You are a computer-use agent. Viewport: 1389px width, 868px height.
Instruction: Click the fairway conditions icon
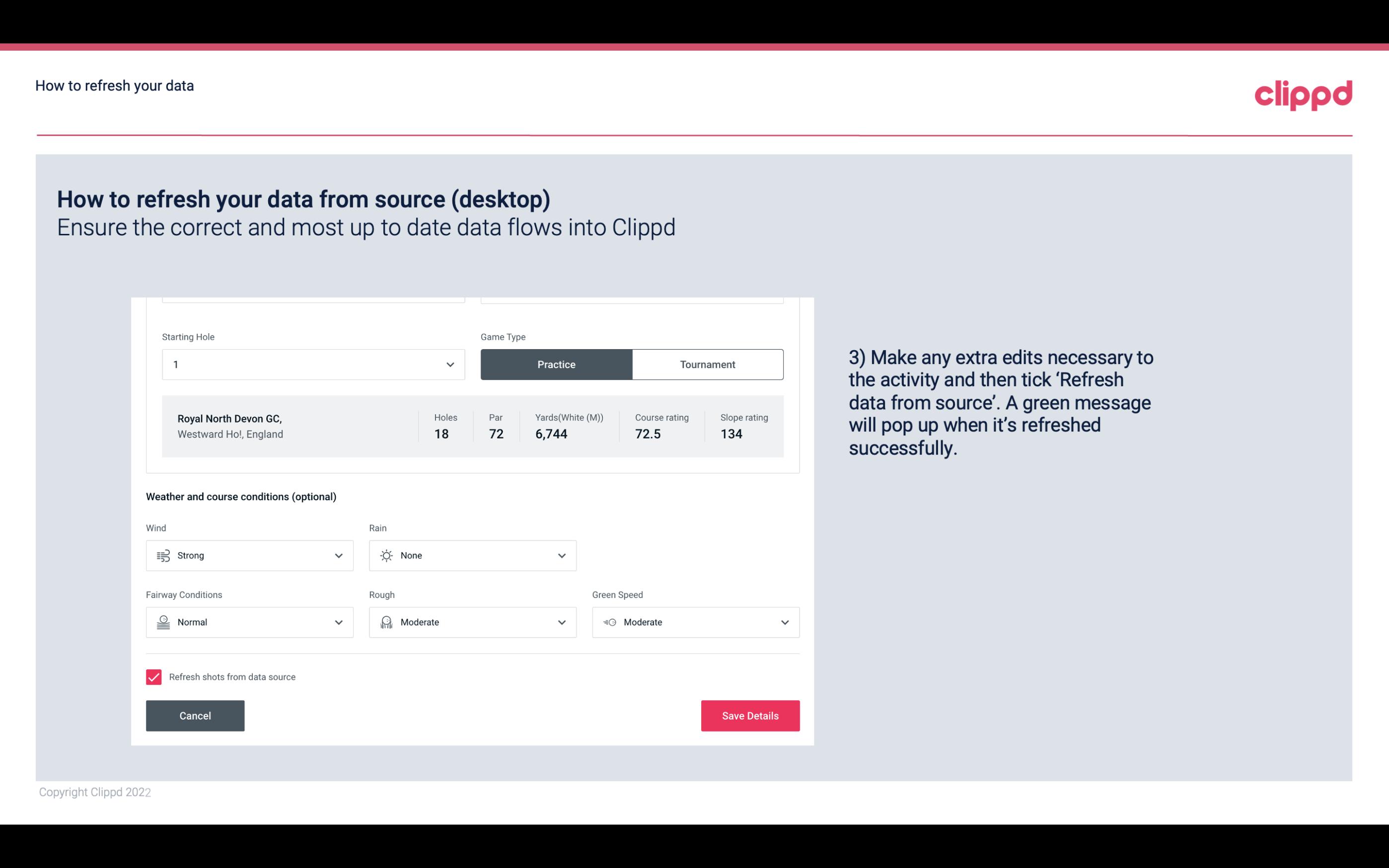pos(162,622)
